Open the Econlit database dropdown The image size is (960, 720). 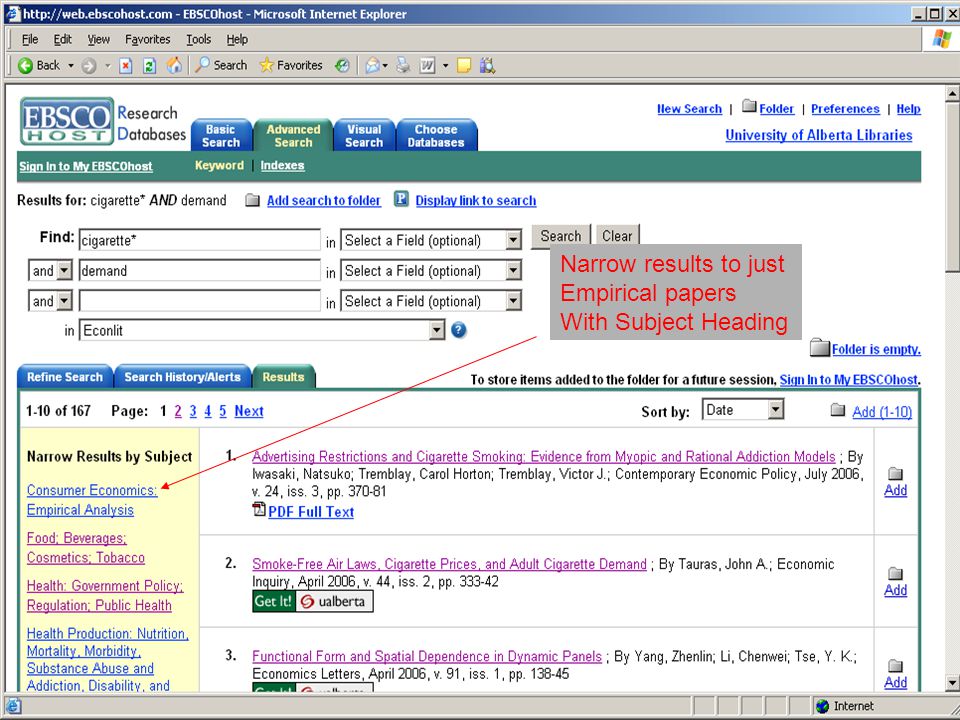tap(262, 331)
